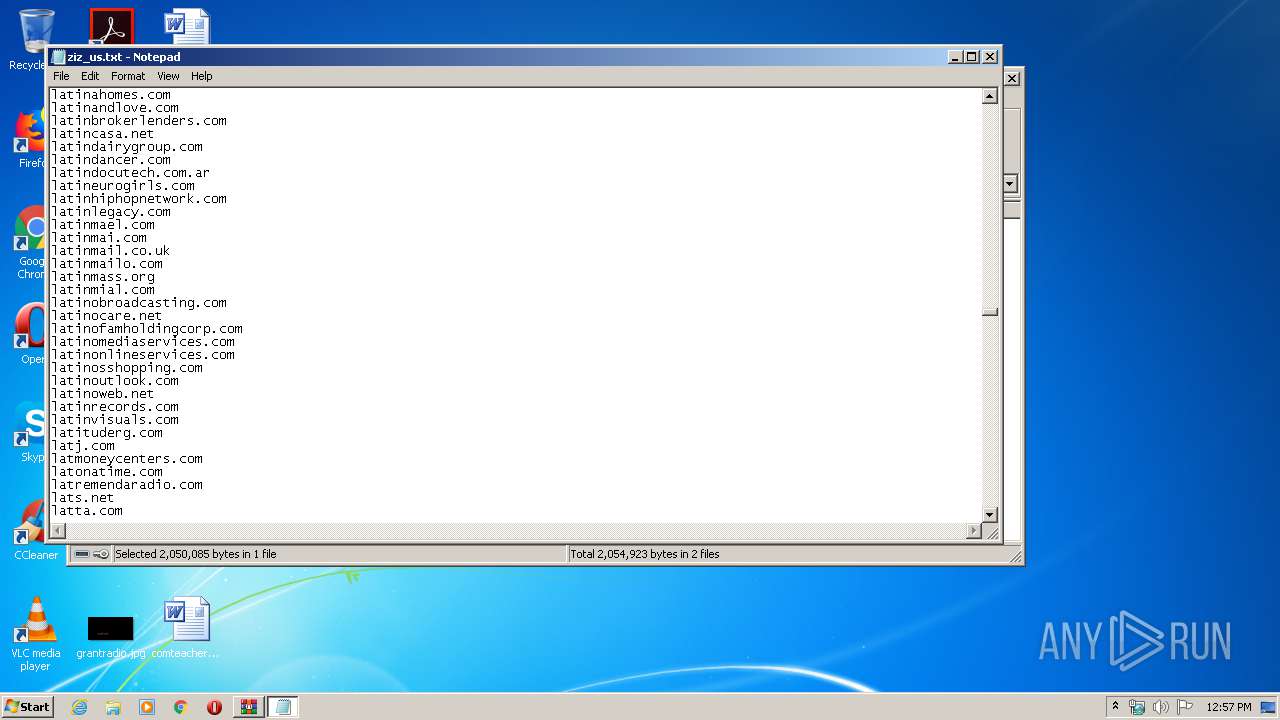Maximize the Notepad window

pyautogui.click(x=972, y=57)
